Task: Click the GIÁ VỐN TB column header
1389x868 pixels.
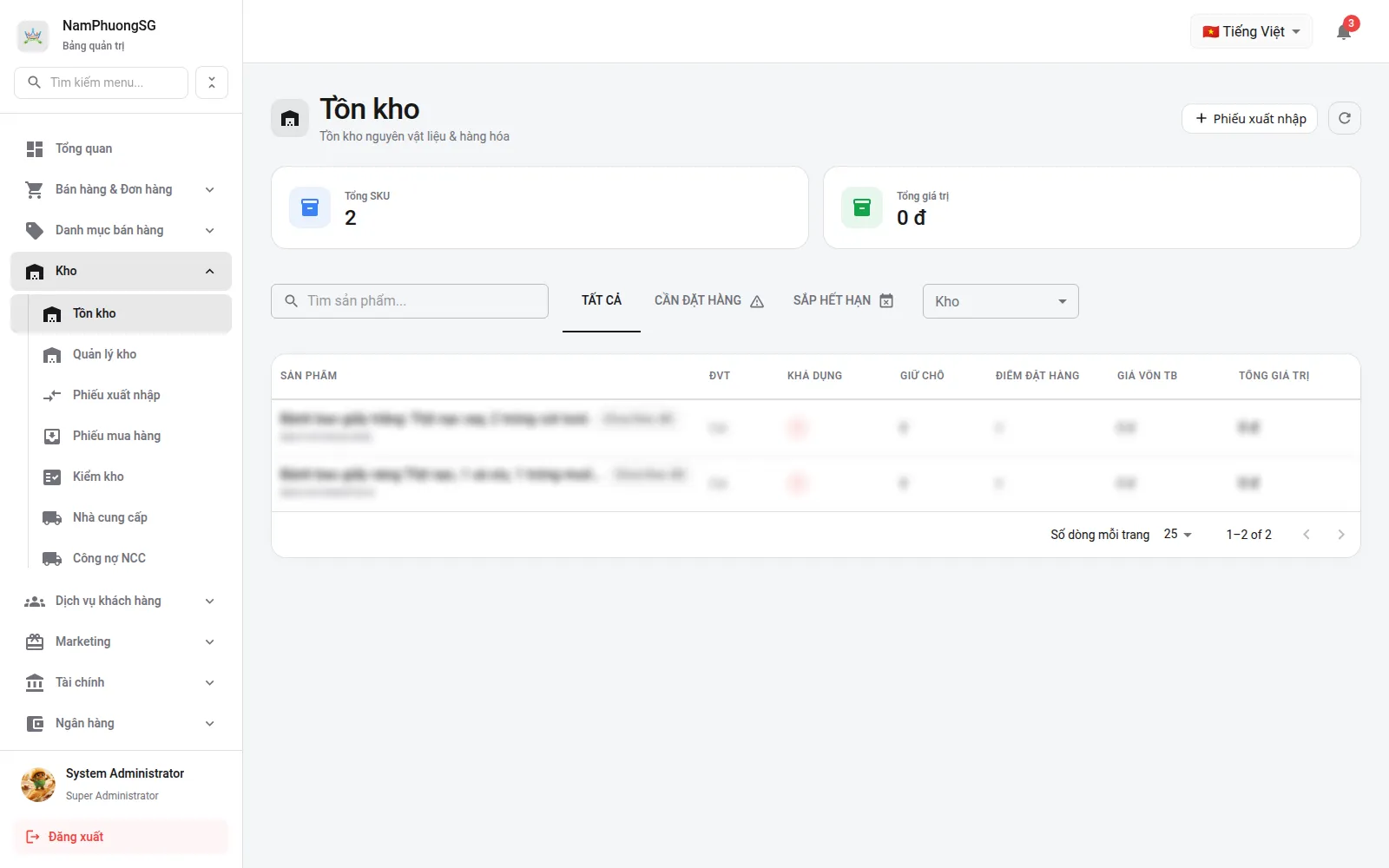Action: click(x=1147, y=376)
